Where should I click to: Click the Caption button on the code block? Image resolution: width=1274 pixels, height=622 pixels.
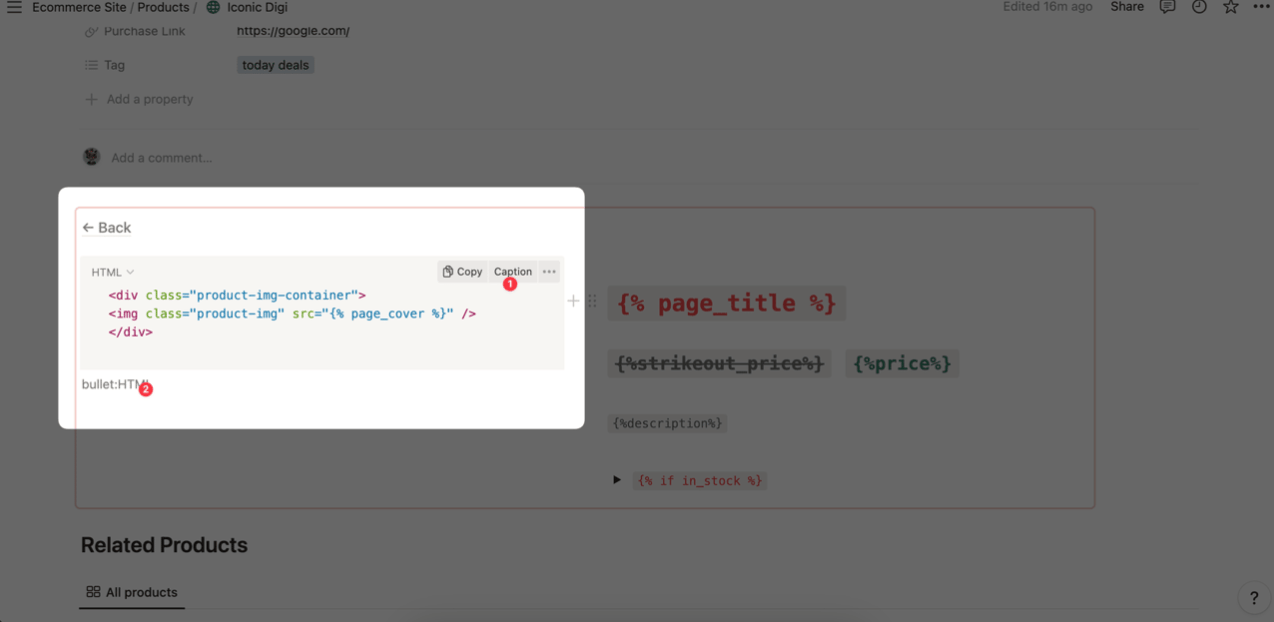[513, 272]
